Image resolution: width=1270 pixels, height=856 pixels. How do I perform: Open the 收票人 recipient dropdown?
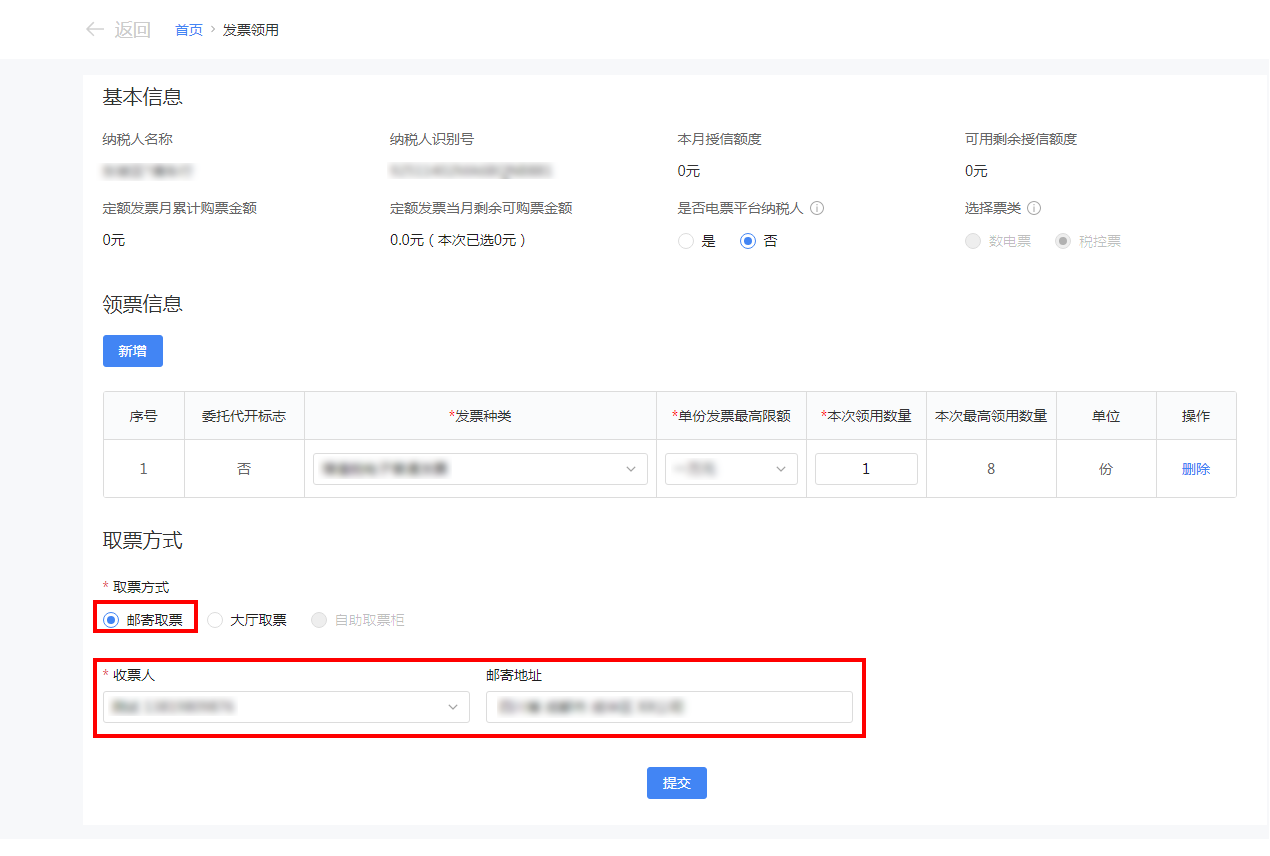pos(286,707)
